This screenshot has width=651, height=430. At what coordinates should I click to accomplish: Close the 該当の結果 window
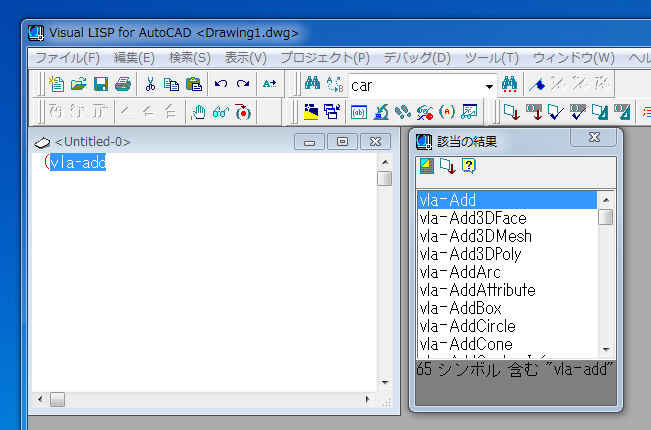[x=594, y=137]
